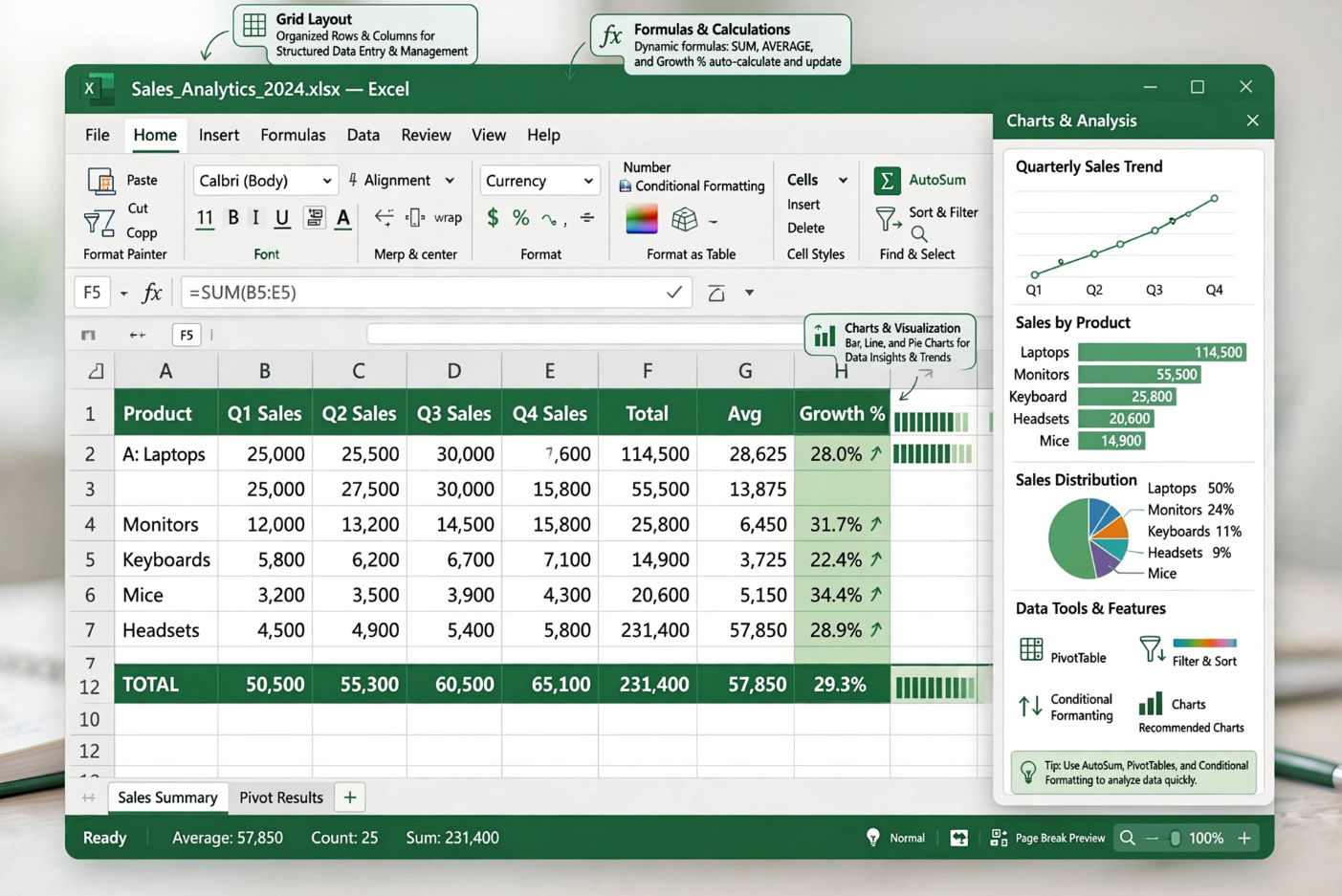Click the Sales Distribution pie chart

(x=1089, y=537)
